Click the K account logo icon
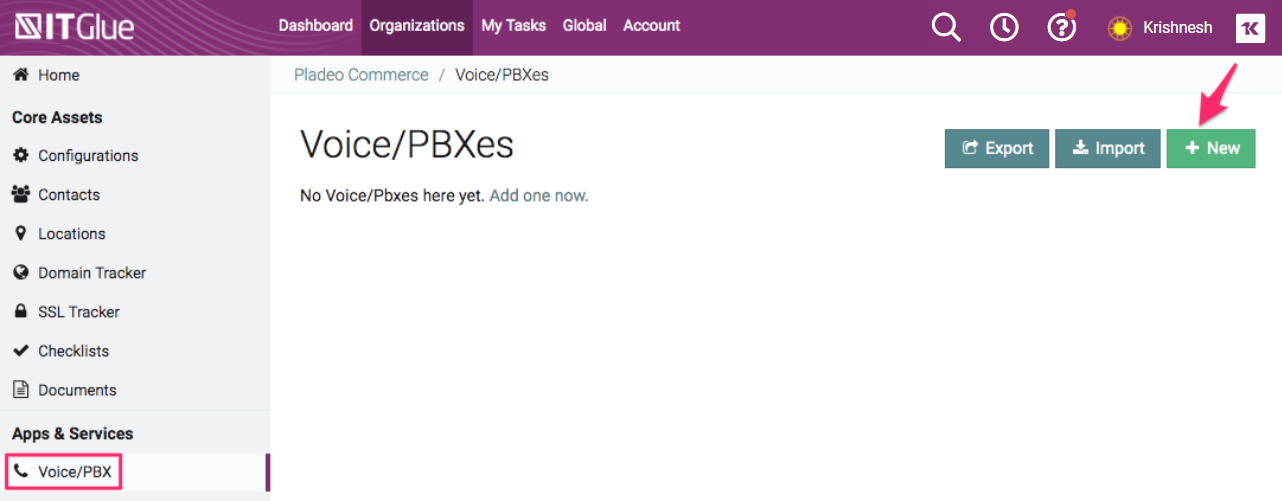Screen dimensions: 1282x501 [1250, 28]
